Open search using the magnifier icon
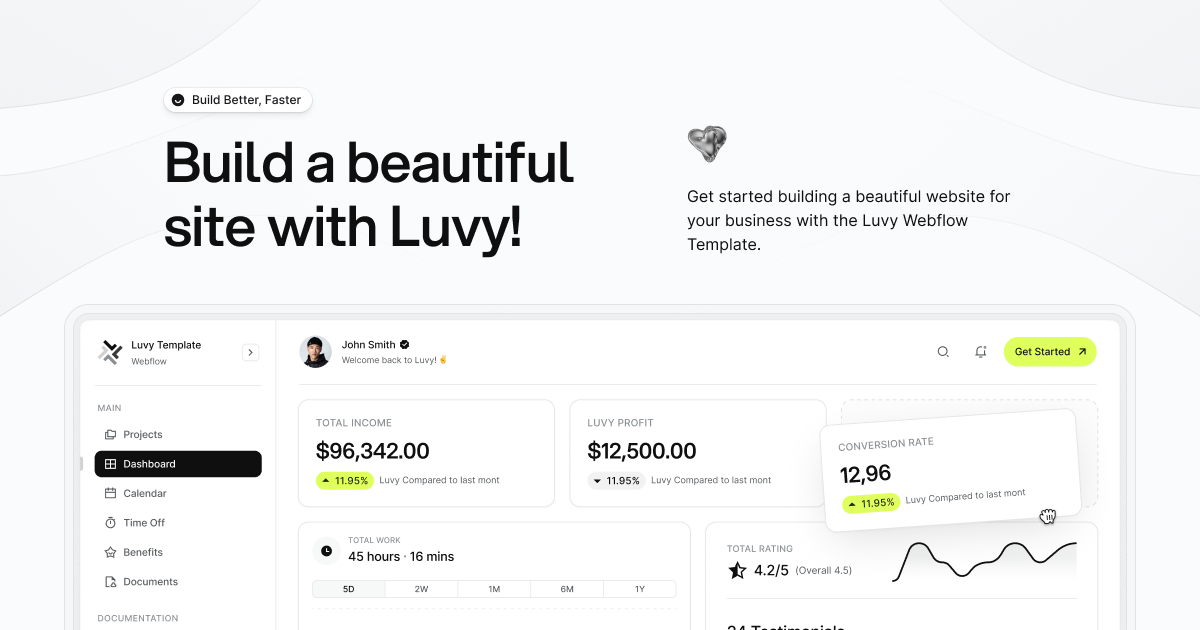The height and width of the screenshot is (630, 1200). pyautogui.click(x=943, y=351)
